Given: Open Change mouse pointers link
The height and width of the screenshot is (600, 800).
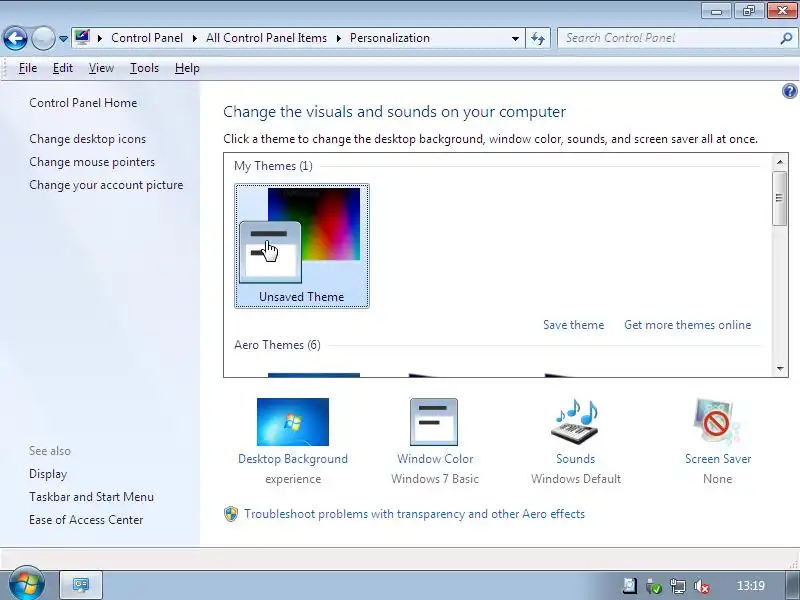Looking at the screenshot, I should (x=92, y=162).
